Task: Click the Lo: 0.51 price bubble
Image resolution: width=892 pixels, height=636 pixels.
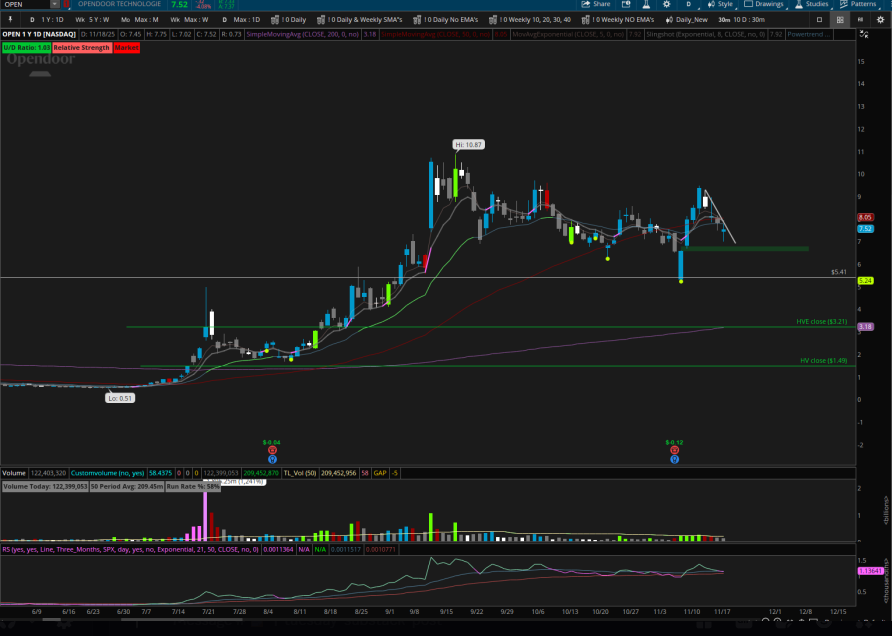Action: click(x=119, y=398)
